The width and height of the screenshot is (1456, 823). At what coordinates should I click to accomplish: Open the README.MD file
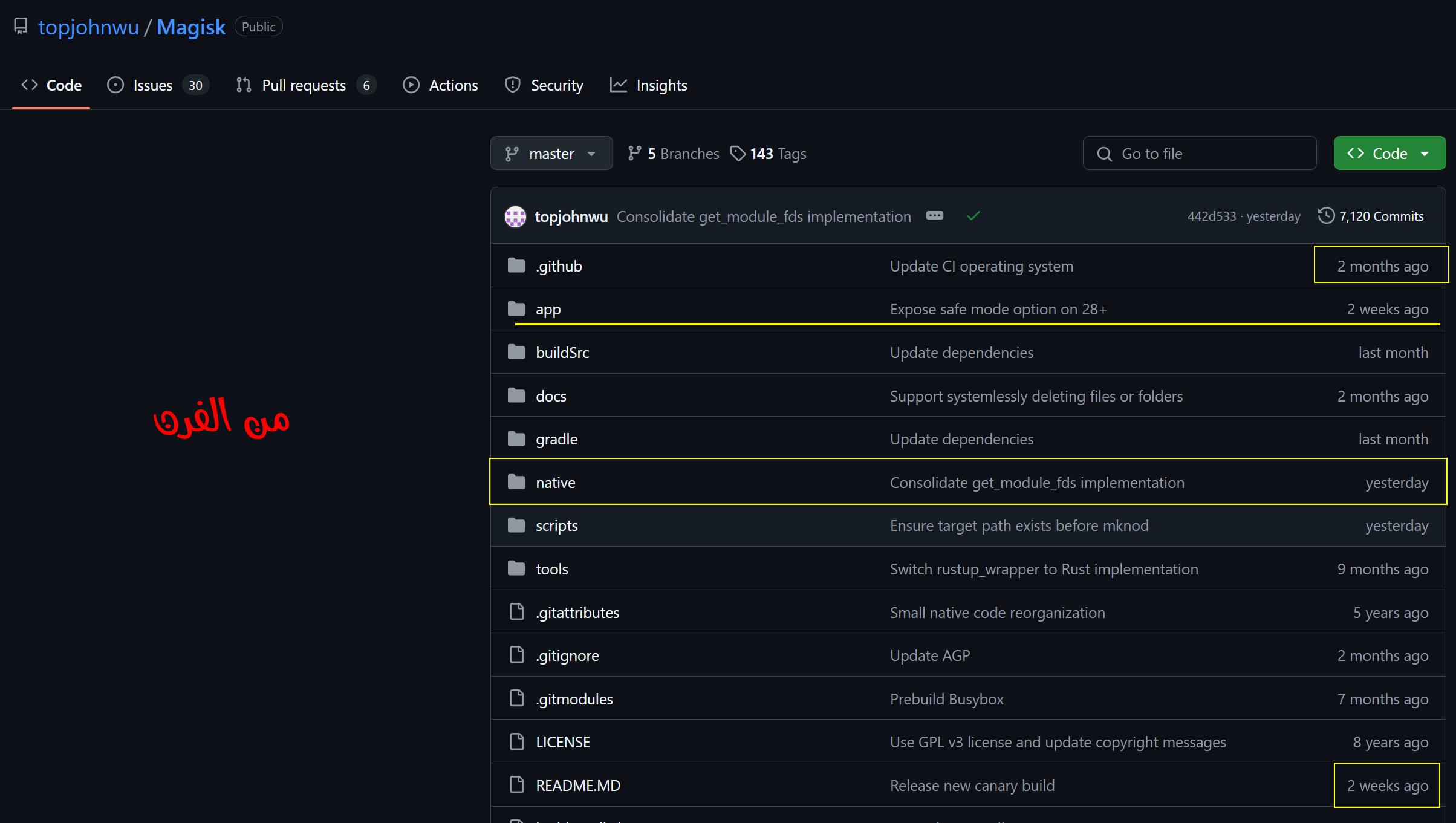pyautogui.click(x=578, y=785)
